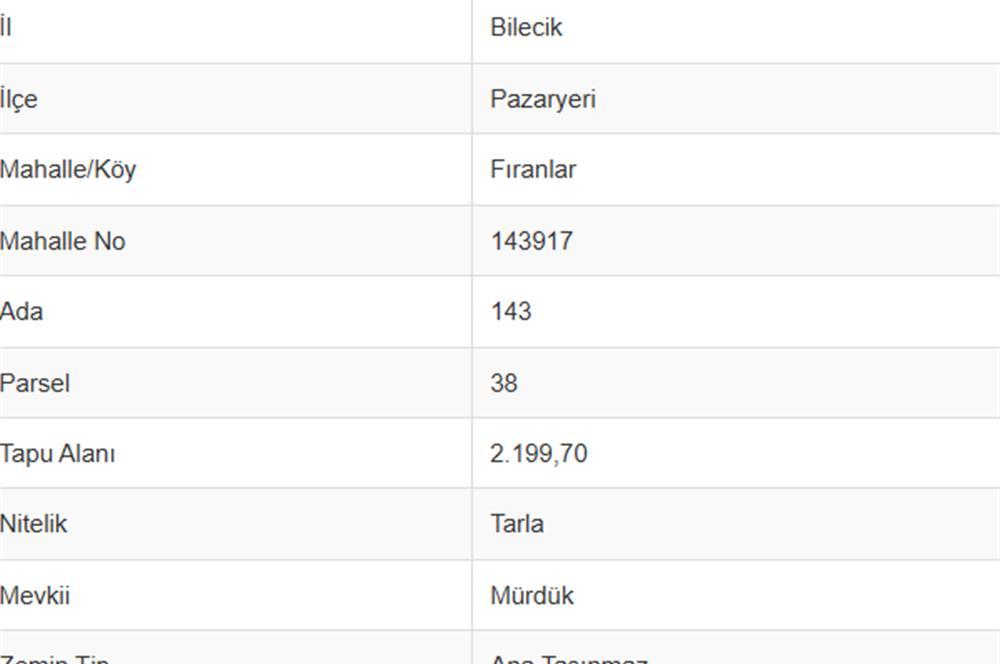Viewport: 1000px width, 664px height.
Task: Click the Bilecik value in the İl row
Action: coord(526,27)
